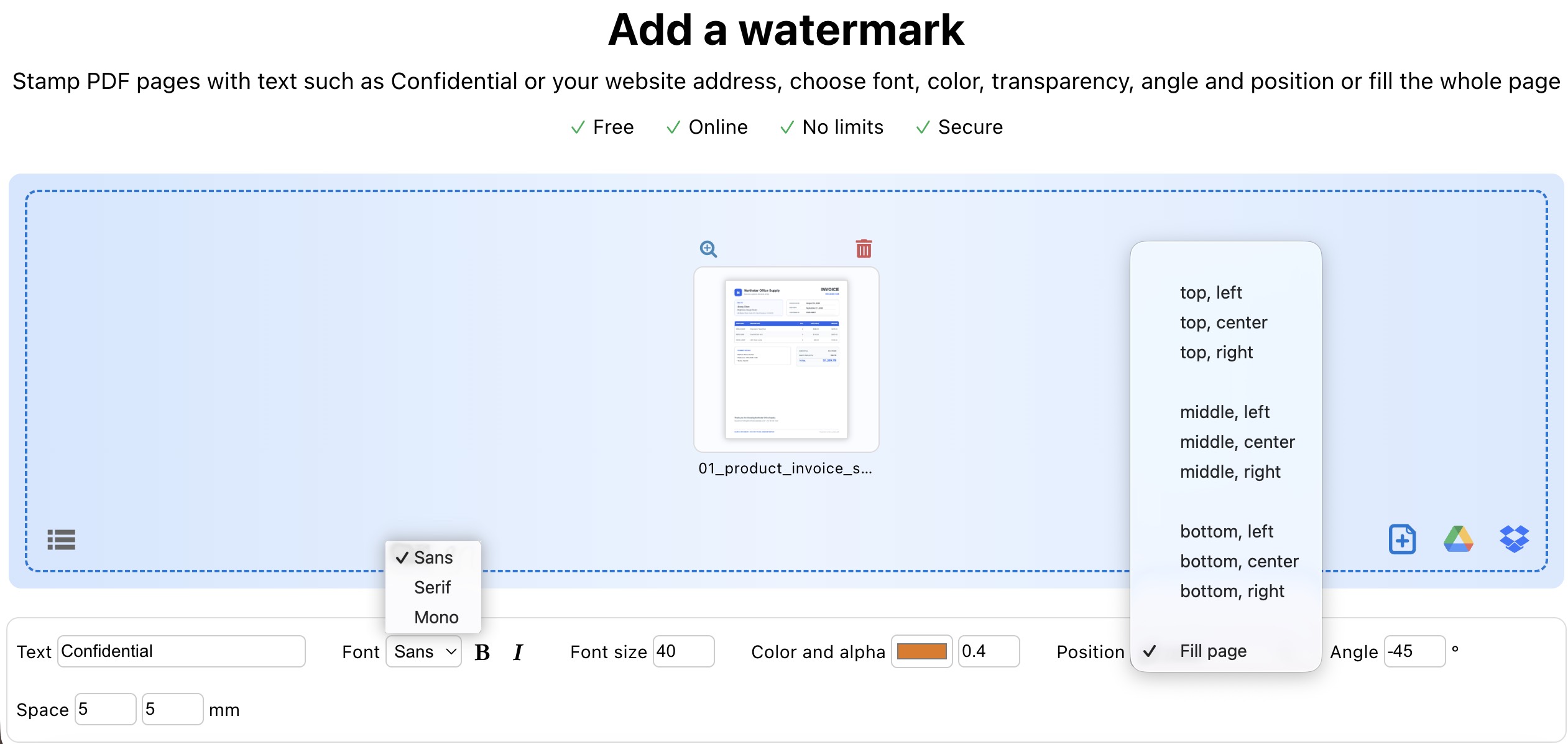Image resolution: width=1568 pixels, height=744 pixels.
Task: Import file from Dropbox icon
Action: point(1514,539)
